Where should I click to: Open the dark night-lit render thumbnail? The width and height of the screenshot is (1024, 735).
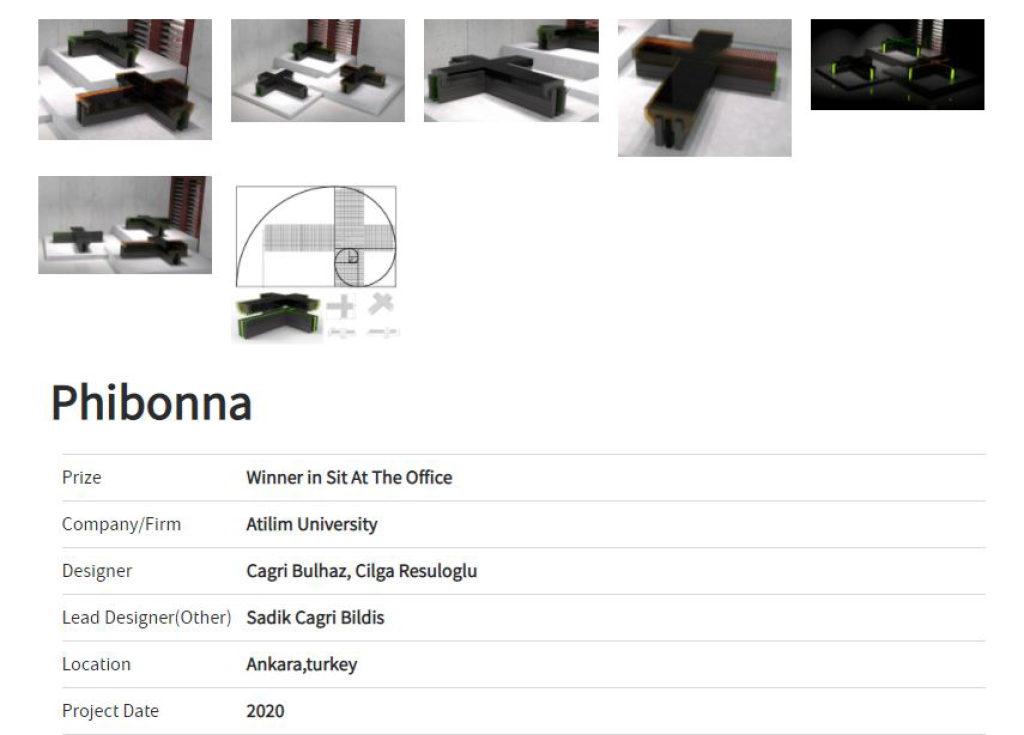(x=897, y=64)
